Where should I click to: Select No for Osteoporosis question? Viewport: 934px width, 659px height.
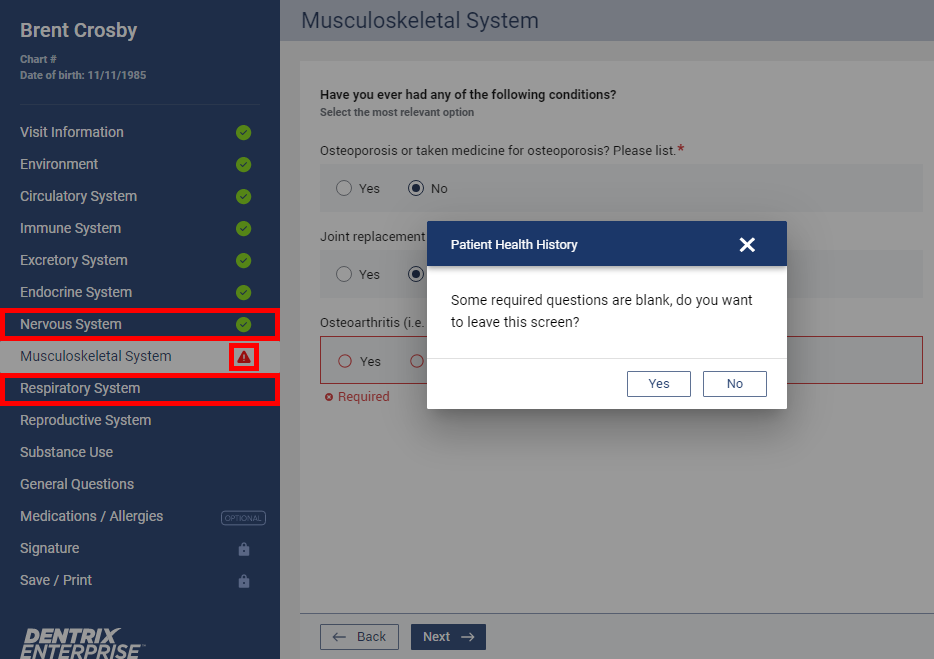417,188
